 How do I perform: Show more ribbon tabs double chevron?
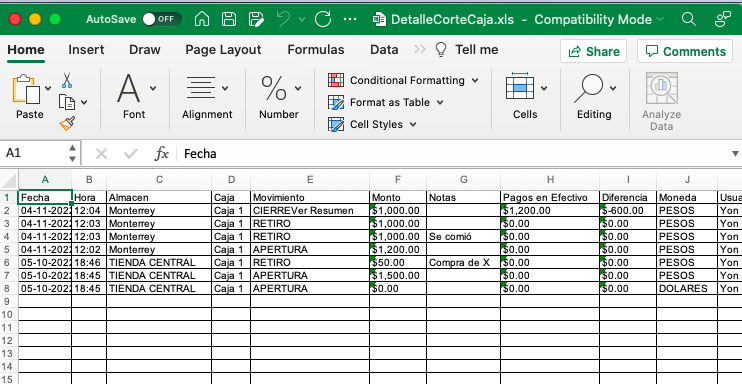419,49
